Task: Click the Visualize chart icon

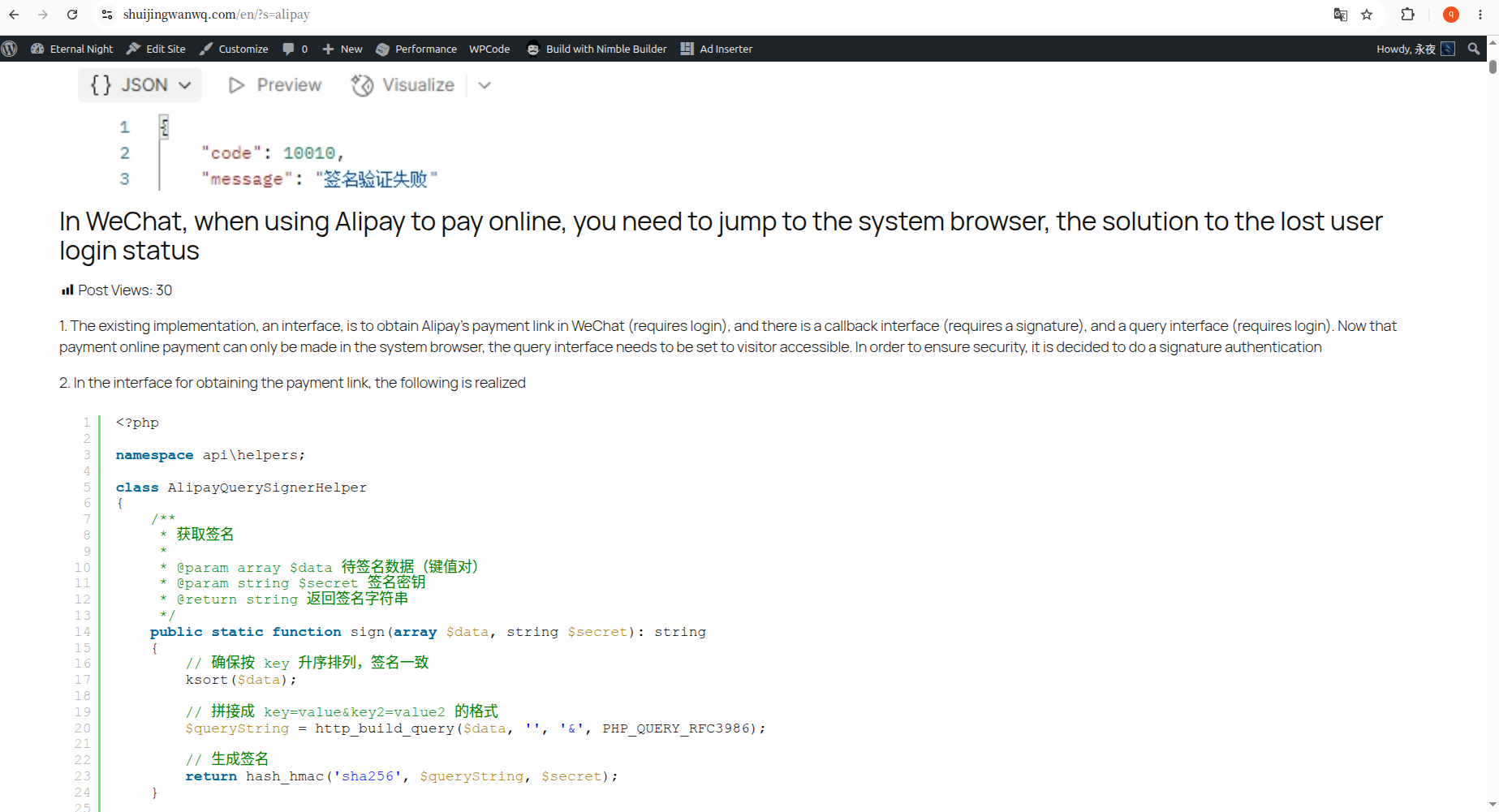Action: coord(362,85)
